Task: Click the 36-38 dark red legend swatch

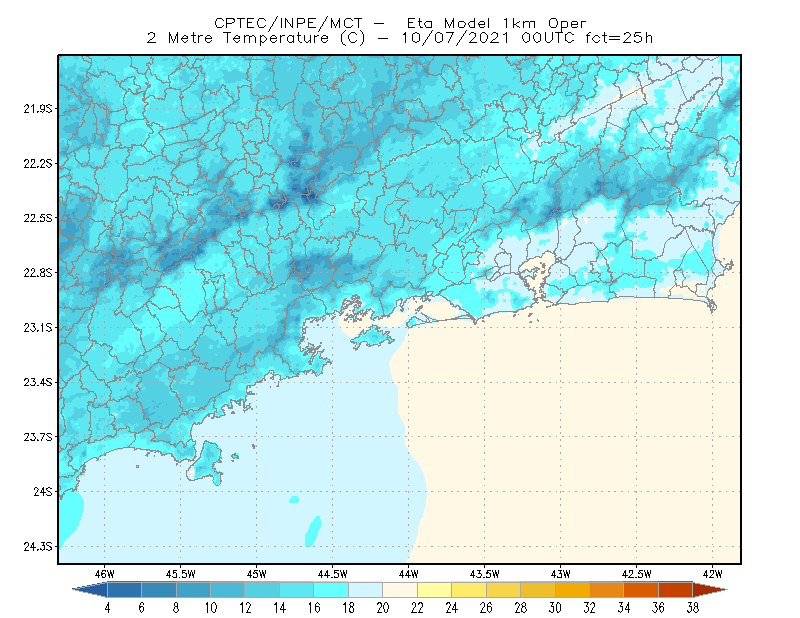Action: click(x=676, y=590)
